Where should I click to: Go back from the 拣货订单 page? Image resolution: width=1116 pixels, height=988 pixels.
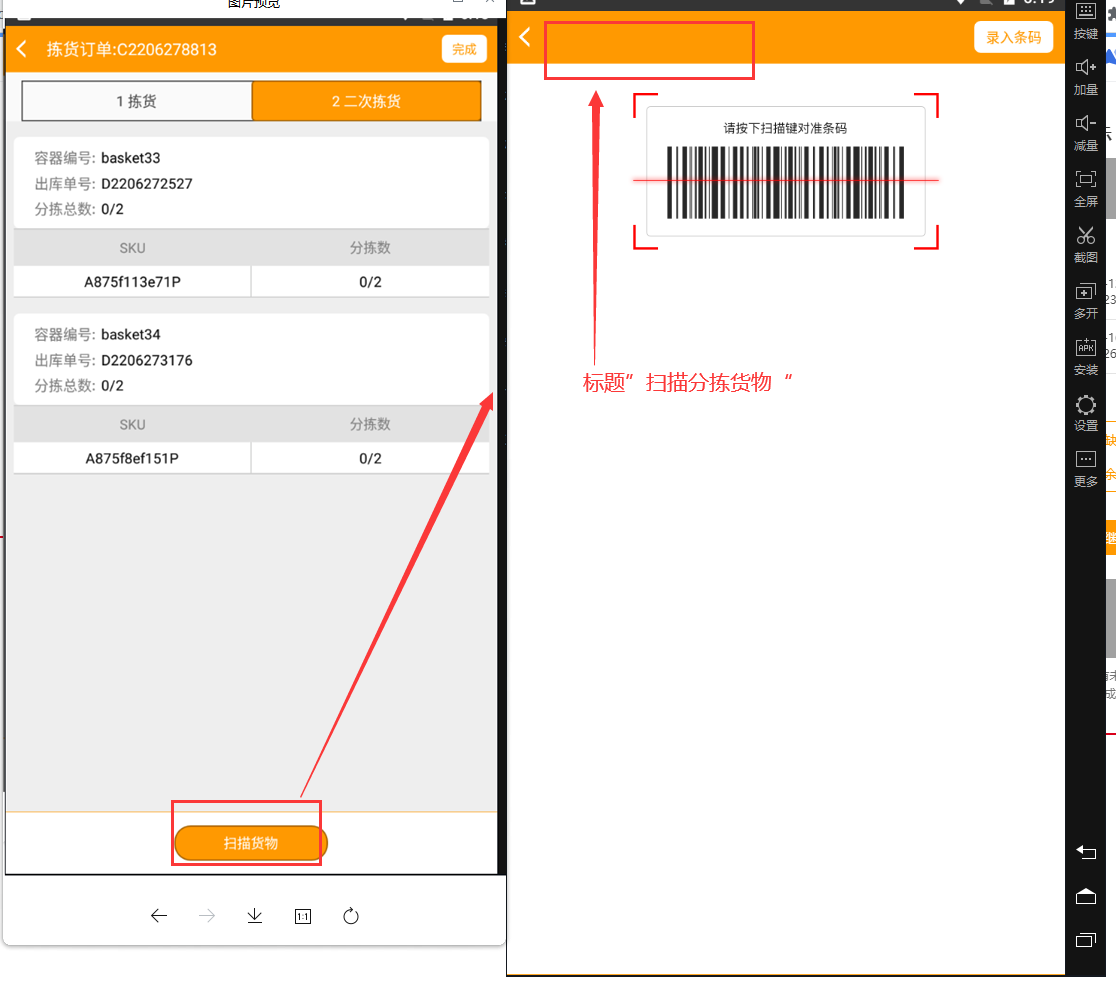point(22,49)
